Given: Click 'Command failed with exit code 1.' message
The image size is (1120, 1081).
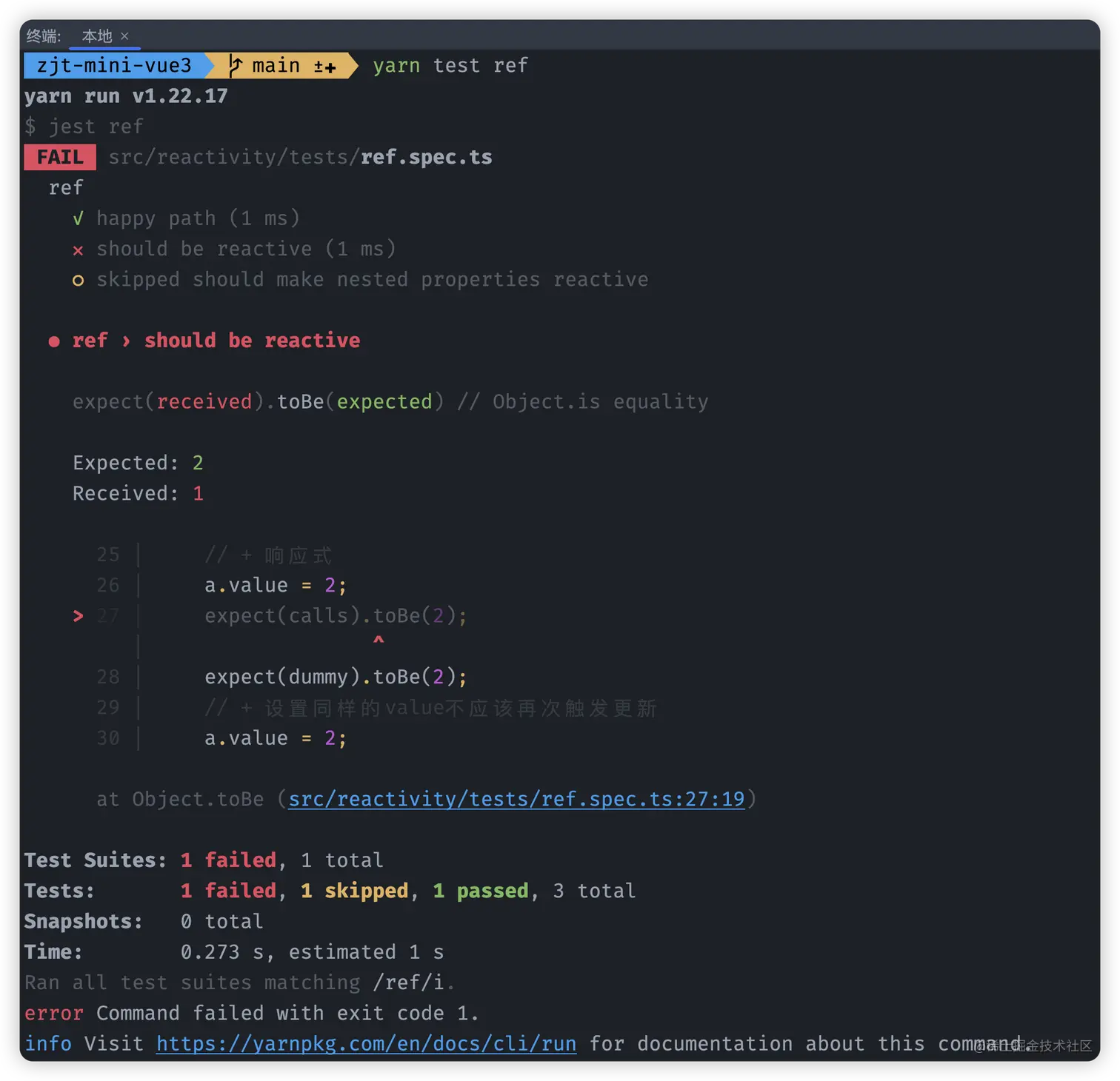Looking at the screenshot, I should click(x=287, y=1013).
